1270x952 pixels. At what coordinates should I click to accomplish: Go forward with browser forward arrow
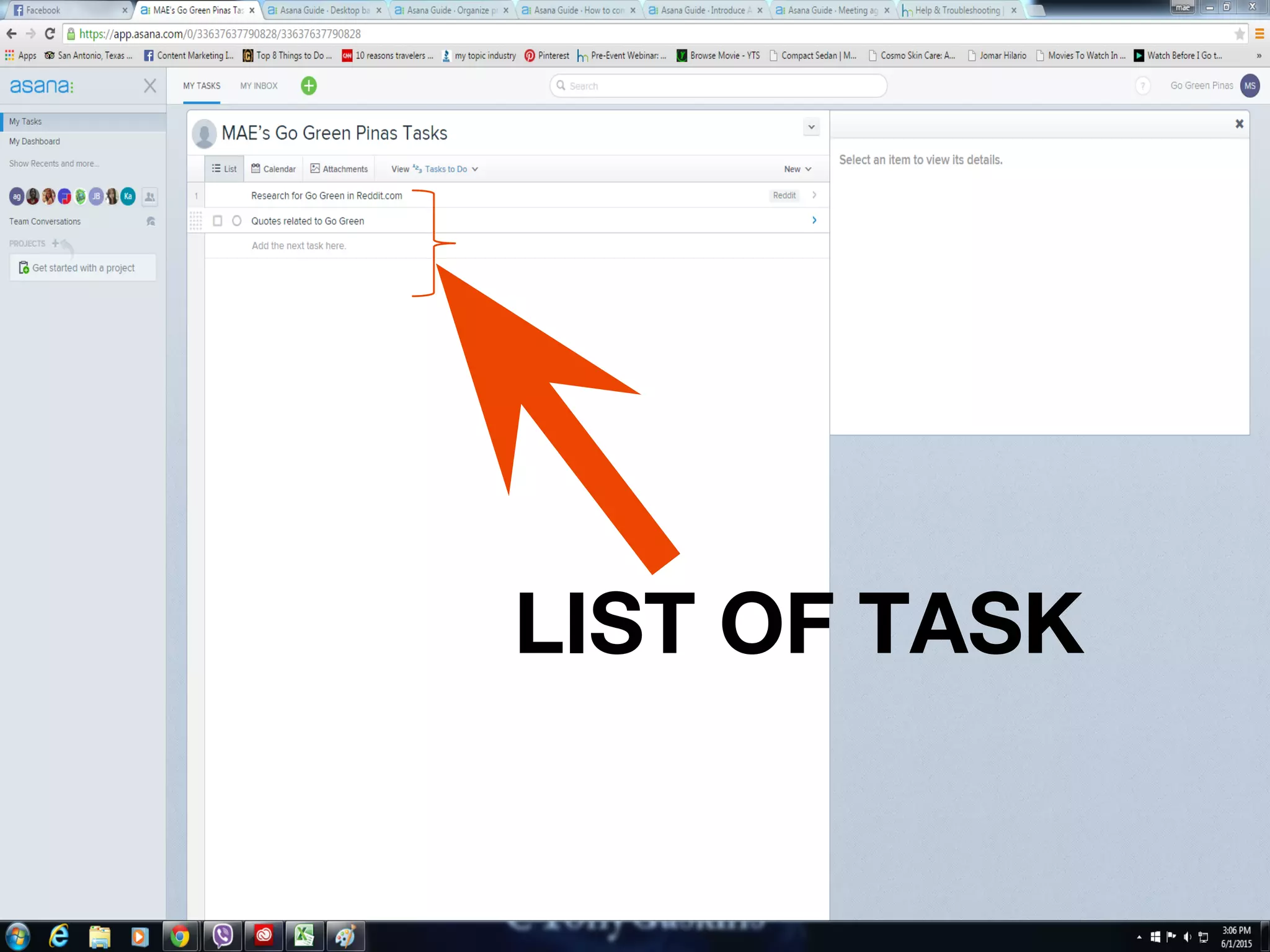(30, 33)
